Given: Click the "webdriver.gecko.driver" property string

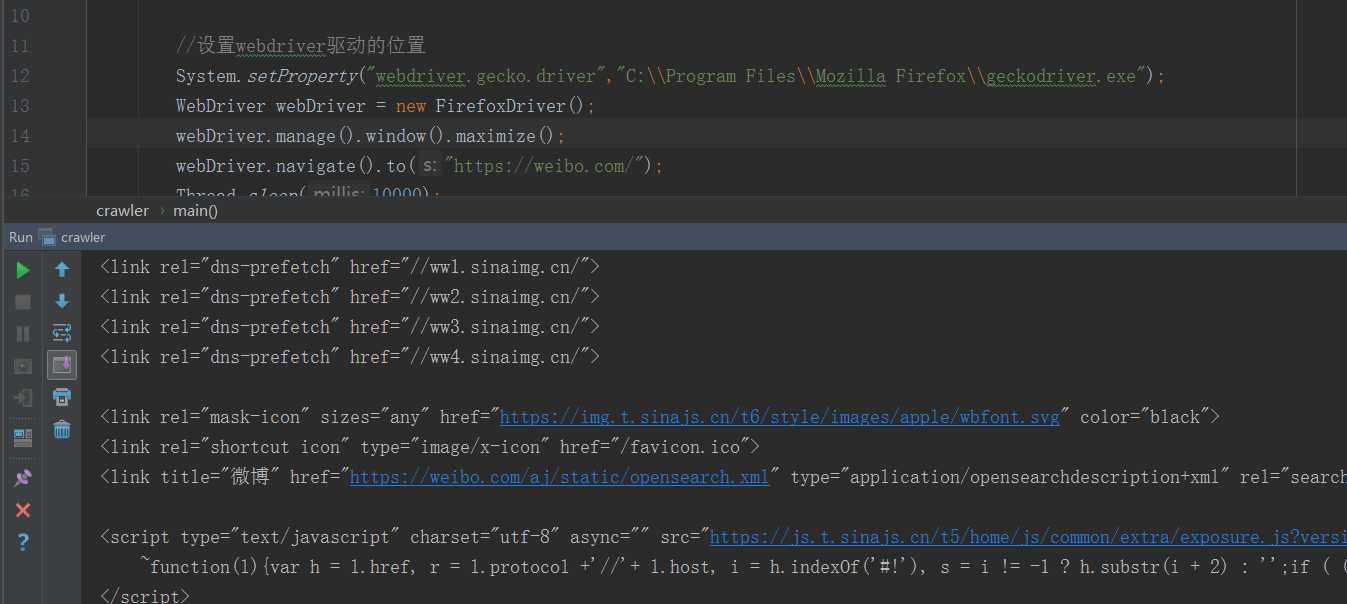Looking at the screenshot, I should 486,76.
